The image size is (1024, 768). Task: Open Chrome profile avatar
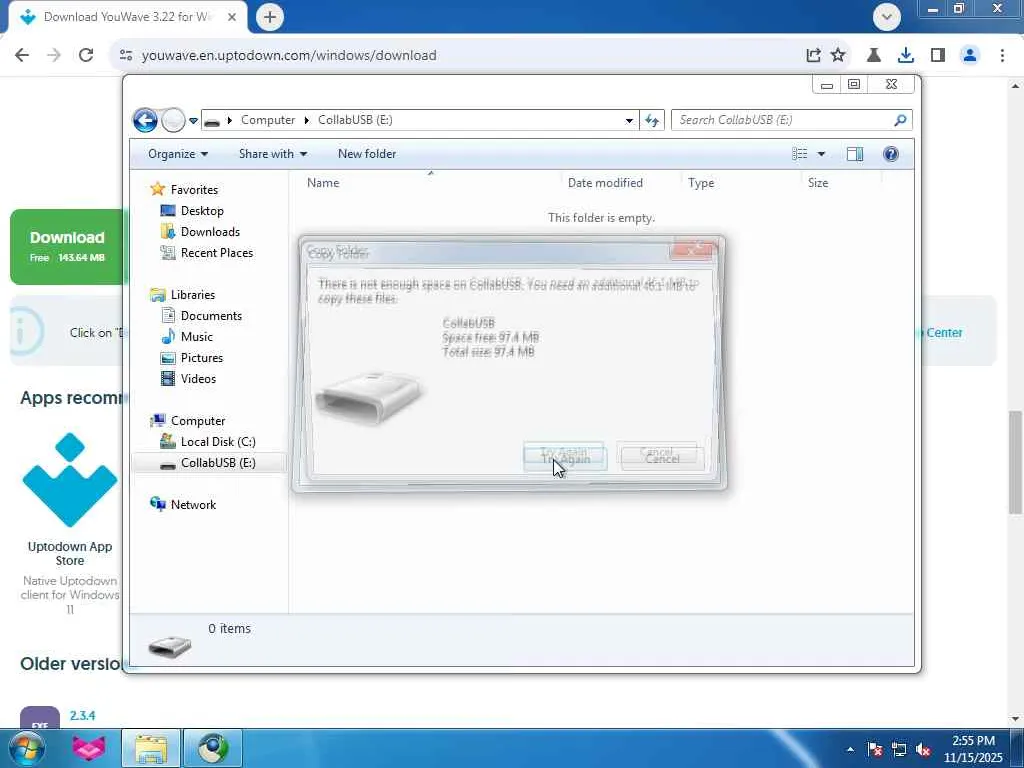pyautogui.click(x=970, y=56)
